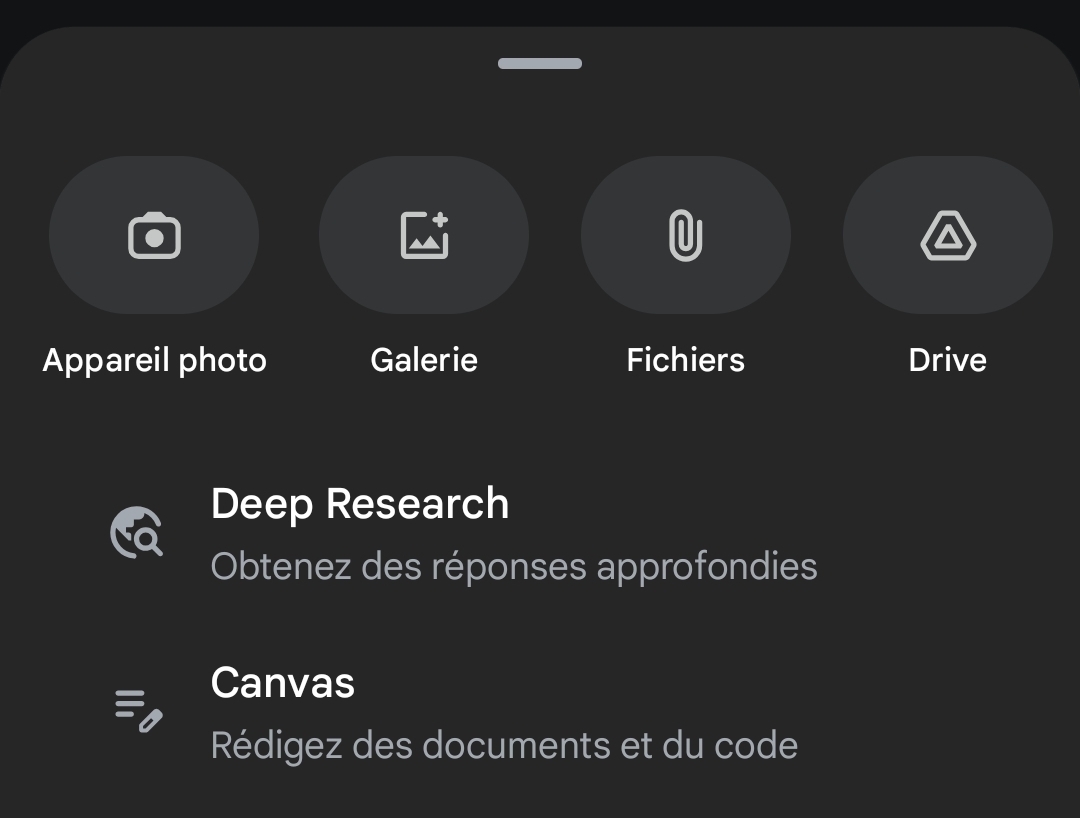This screenshot has width=1080, height=818.
Task: Dismiss sheet by tapping dark area above
Action: tap(540, 10)
